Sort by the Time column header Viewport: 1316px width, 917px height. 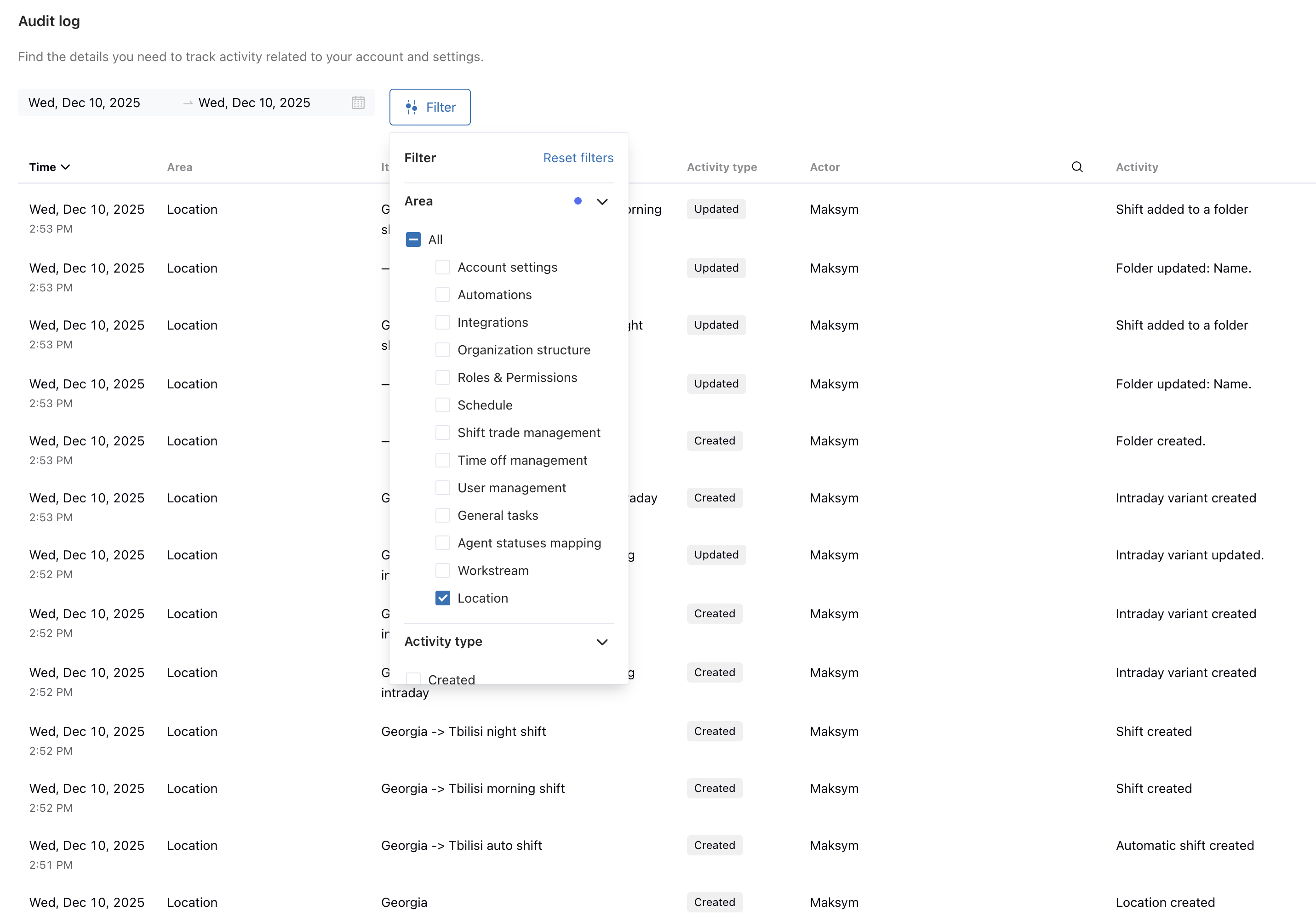pyautogui.click(x=49, y=167)
